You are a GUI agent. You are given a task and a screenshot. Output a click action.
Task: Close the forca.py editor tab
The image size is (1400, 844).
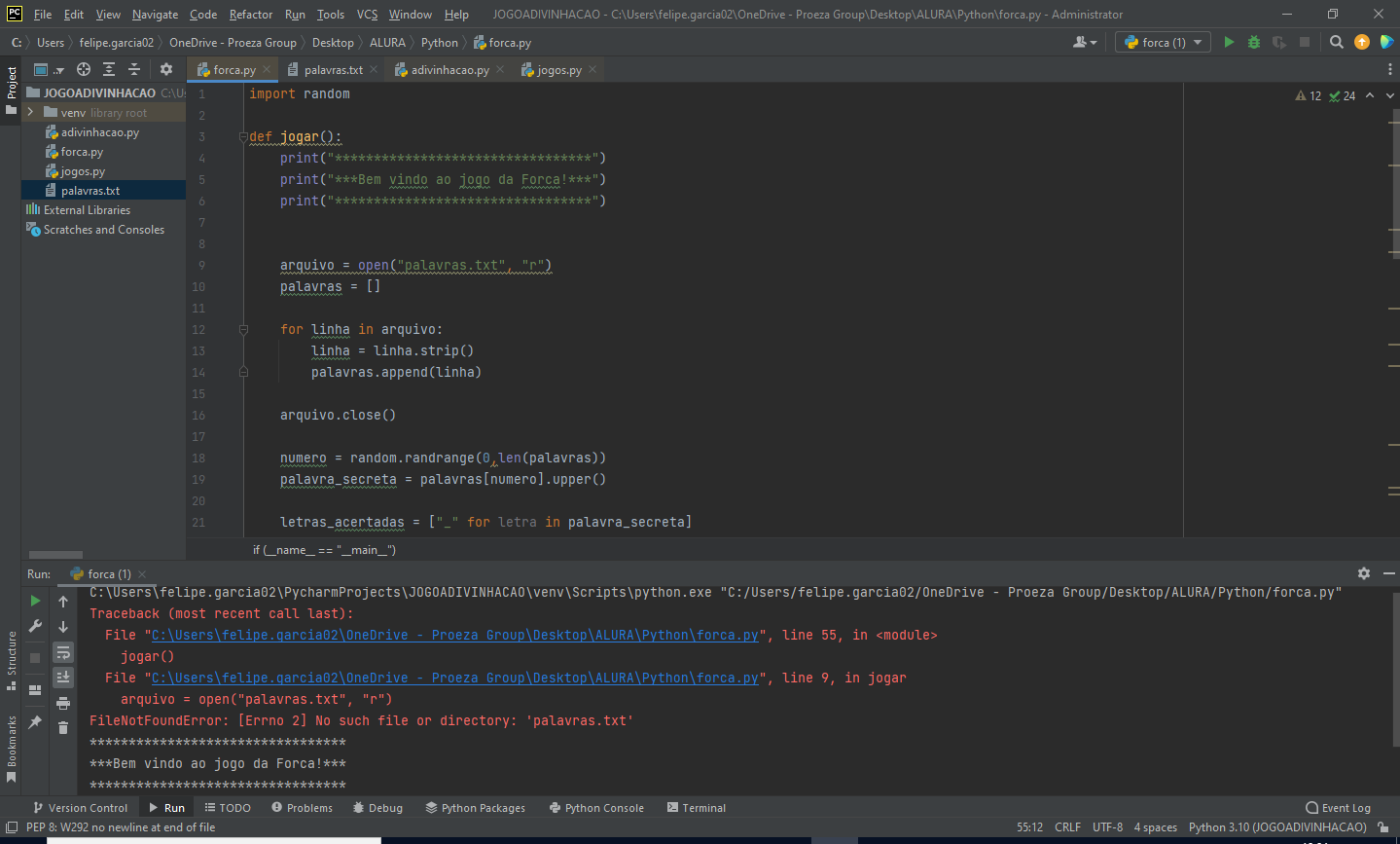tap(267, 69)
